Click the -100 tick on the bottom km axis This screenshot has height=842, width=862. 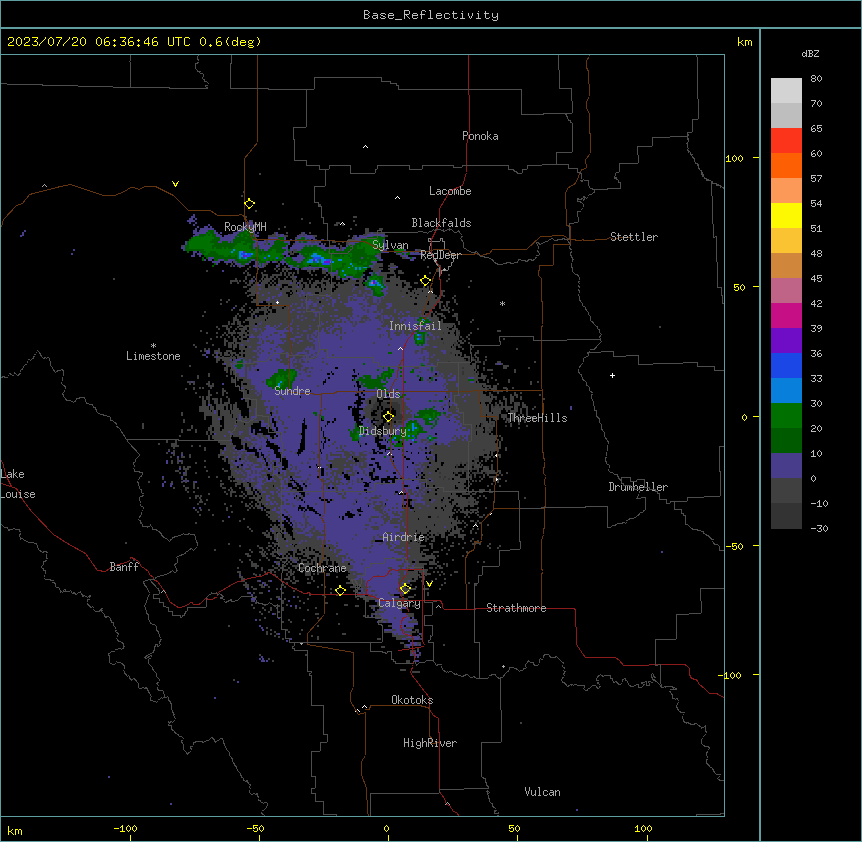pos(125,828)
